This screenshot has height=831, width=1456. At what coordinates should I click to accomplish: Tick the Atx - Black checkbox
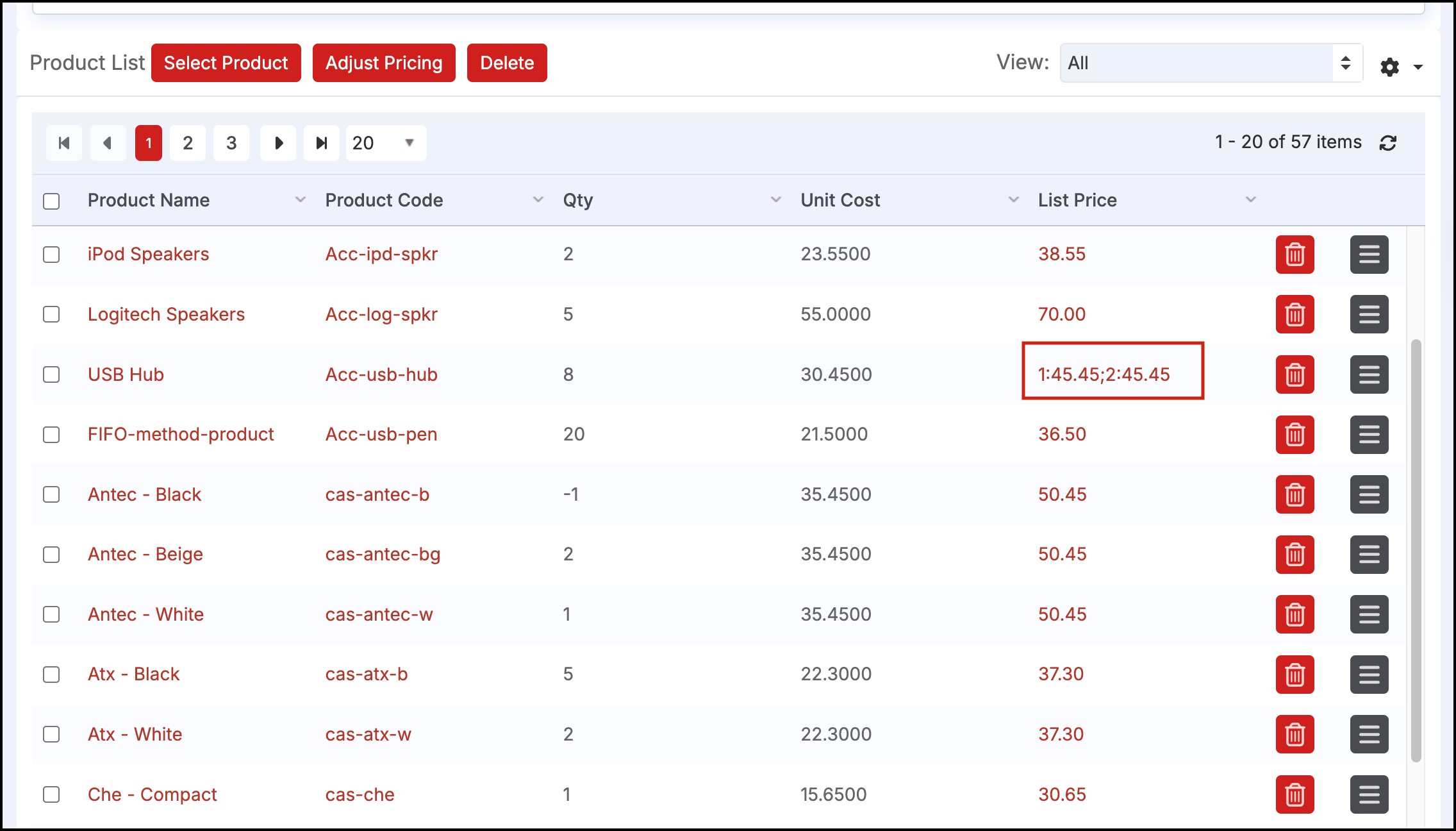point(51,675)
